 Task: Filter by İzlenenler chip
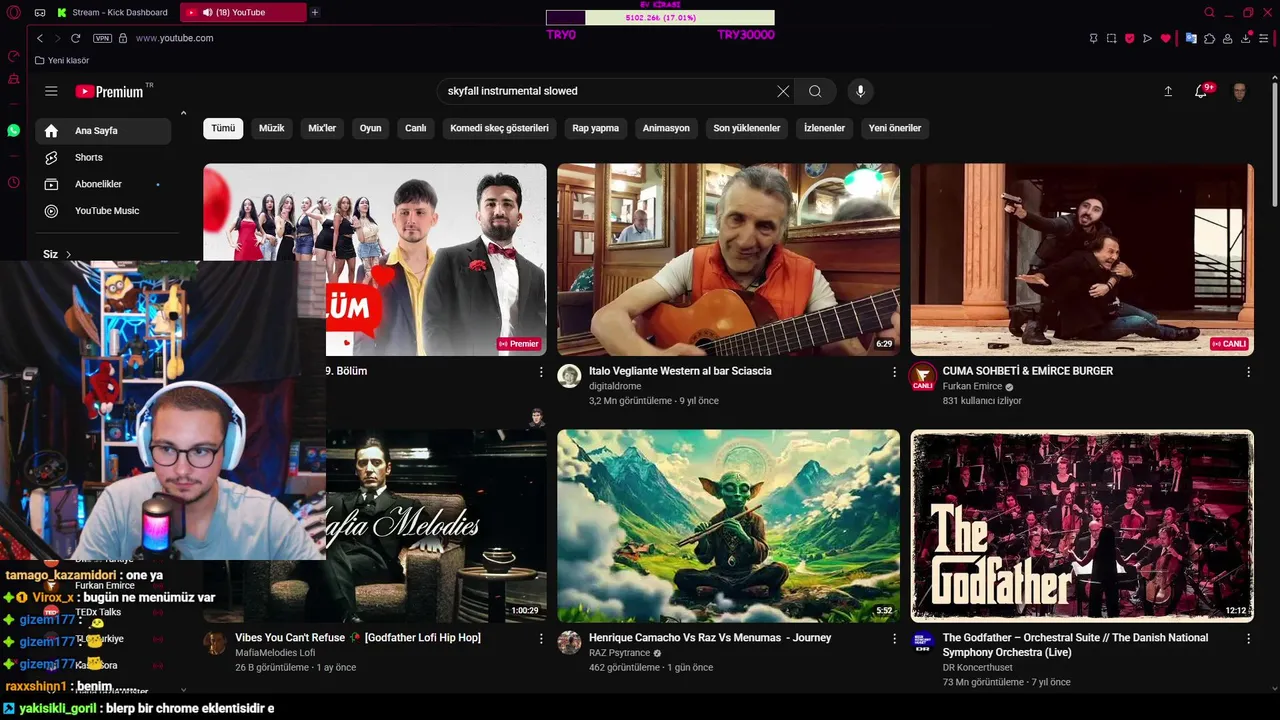[x=825, y=128]
